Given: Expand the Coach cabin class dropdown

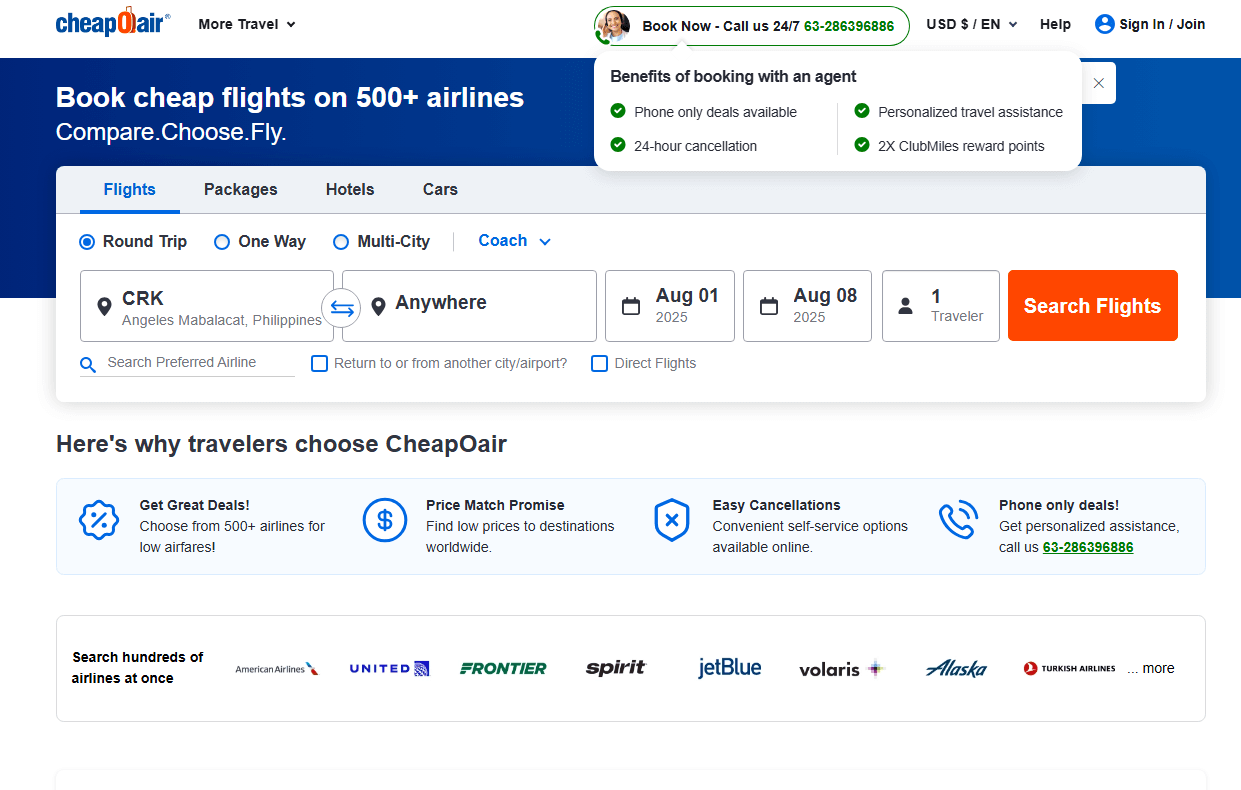Looking at the screenshot, I should 514,241.
